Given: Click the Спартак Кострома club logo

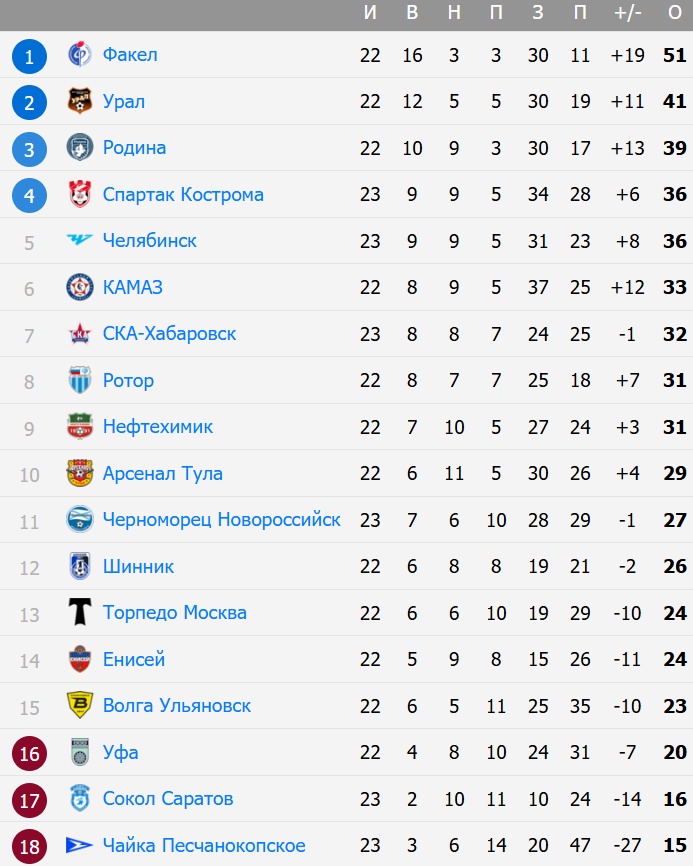Looking at the screenshot, I should coord(80,194).
